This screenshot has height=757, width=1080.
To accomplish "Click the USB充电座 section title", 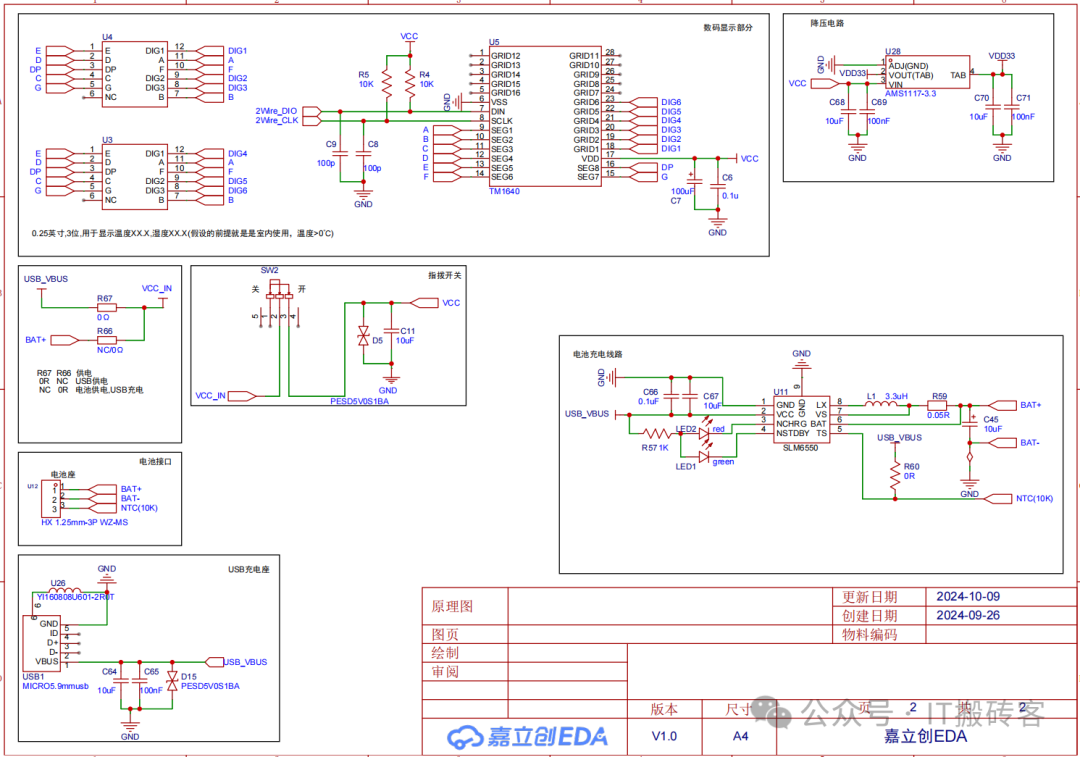I will point(249,570).
